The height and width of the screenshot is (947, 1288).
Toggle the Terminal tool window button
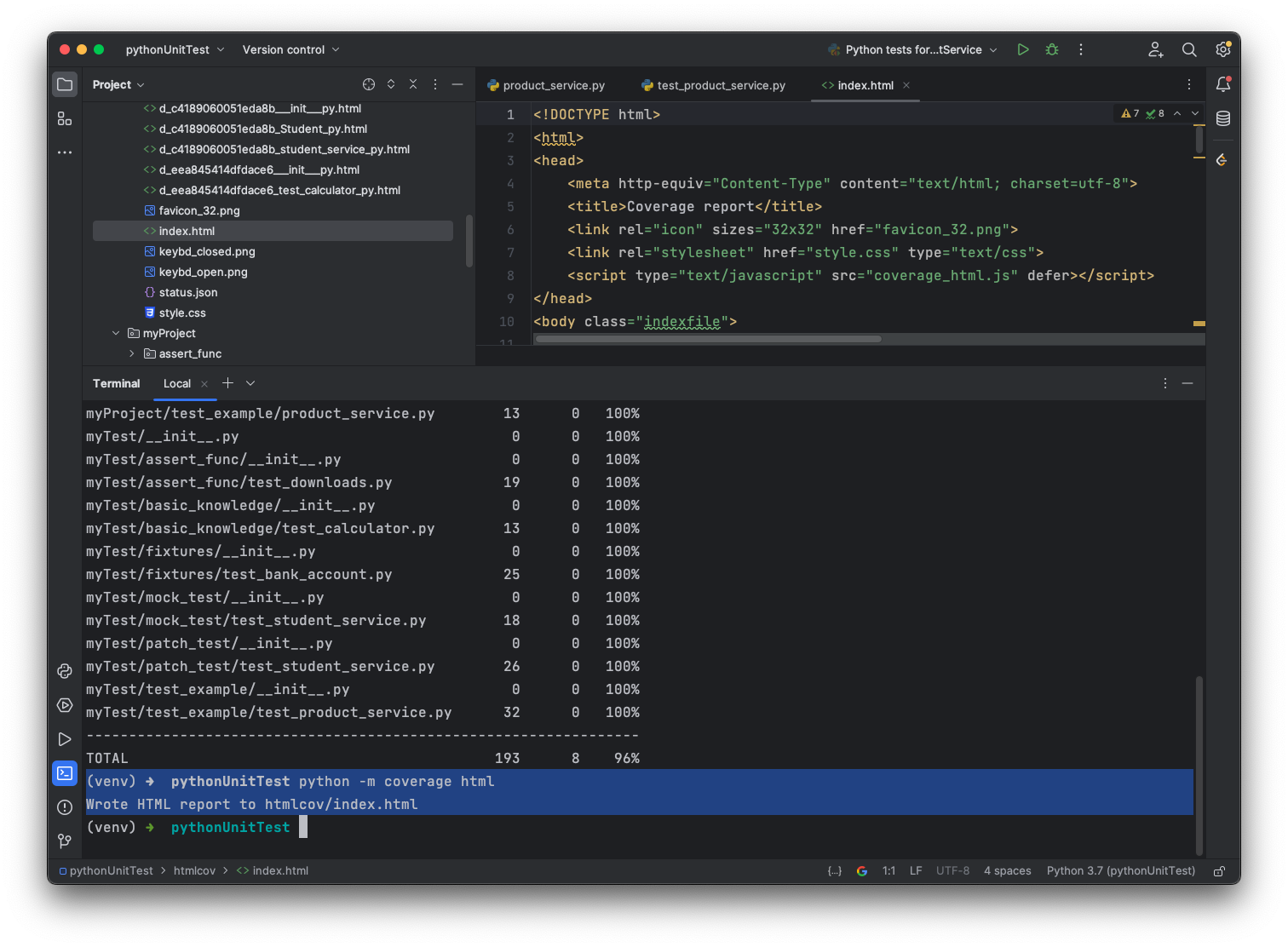point(65,773)
